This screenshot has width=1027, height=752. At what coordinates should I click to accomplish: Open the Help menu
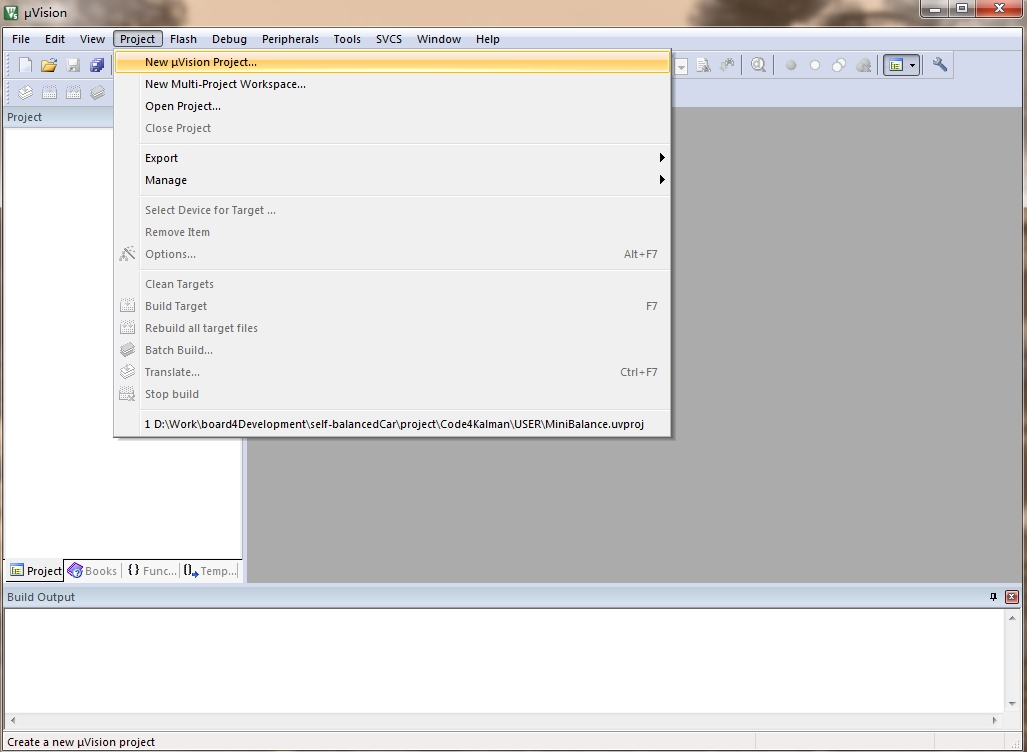click(x=488, y=39)
